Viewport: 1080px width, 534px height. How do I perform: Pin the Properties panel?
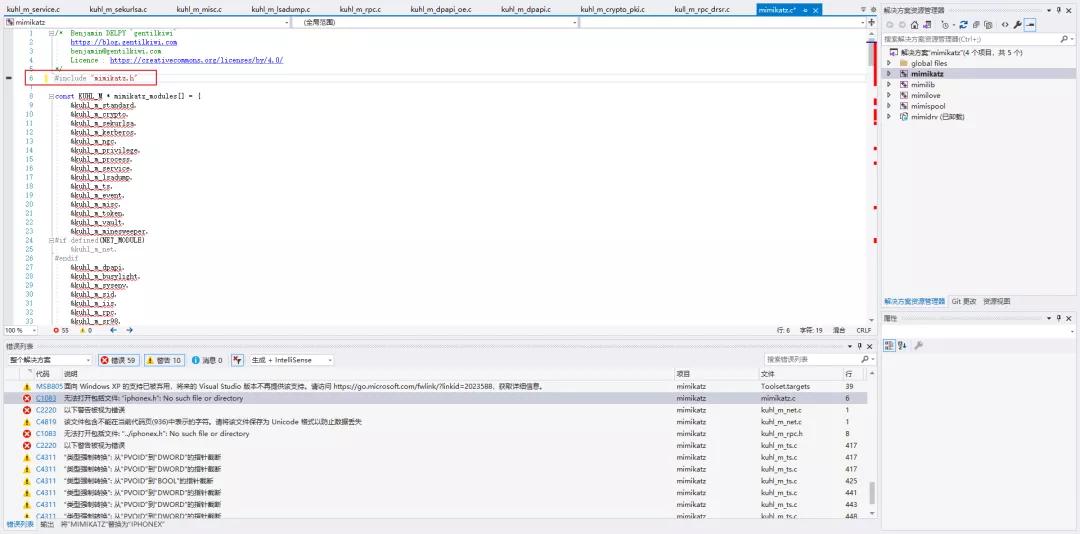tap(1059, 318)
